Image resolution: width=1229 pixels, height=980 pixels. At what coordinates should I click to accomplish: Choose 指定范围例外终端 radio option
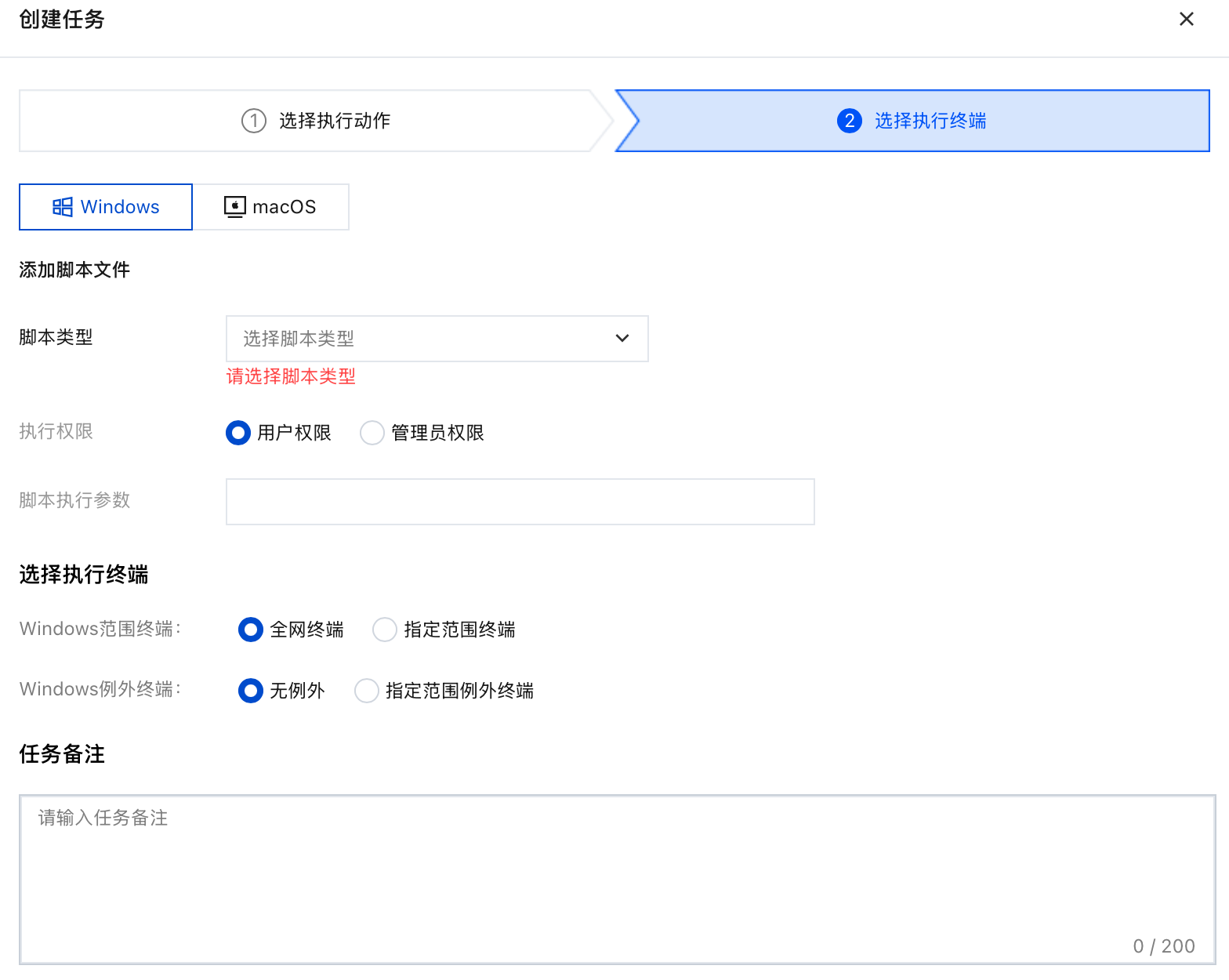(367, 691)
